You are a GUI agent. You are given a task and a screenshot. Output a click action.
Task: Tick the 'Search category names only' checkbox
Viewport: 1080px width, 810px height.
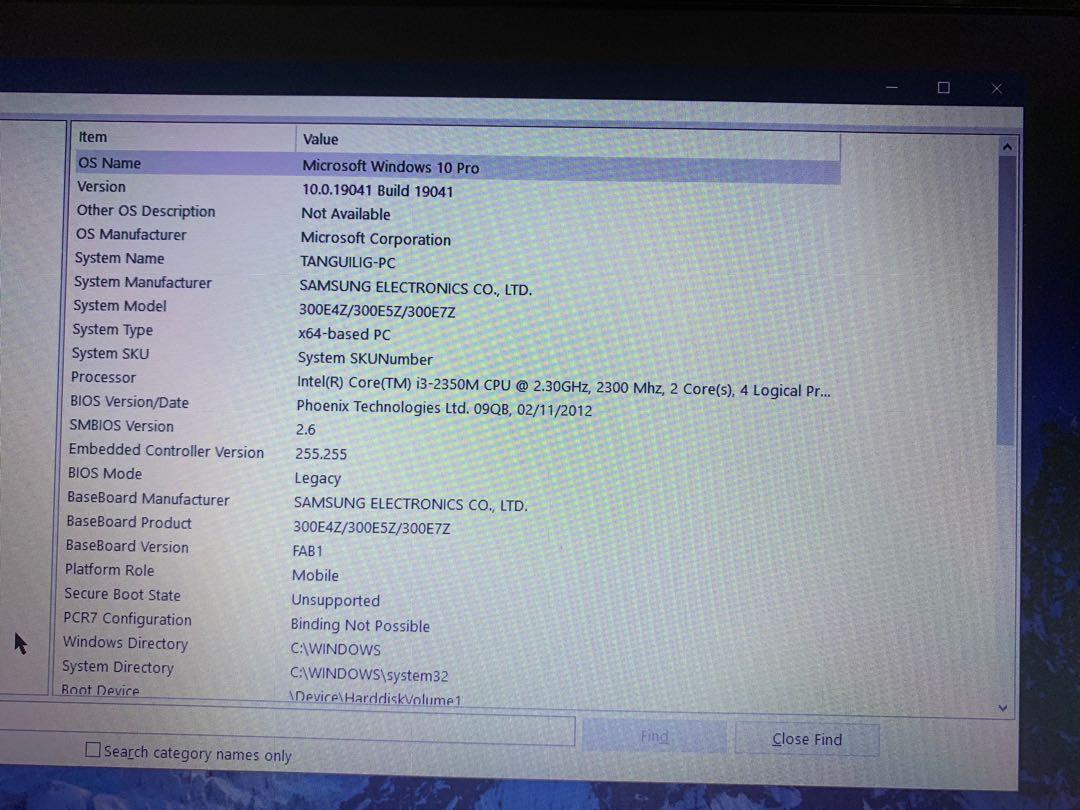[93, 749]
